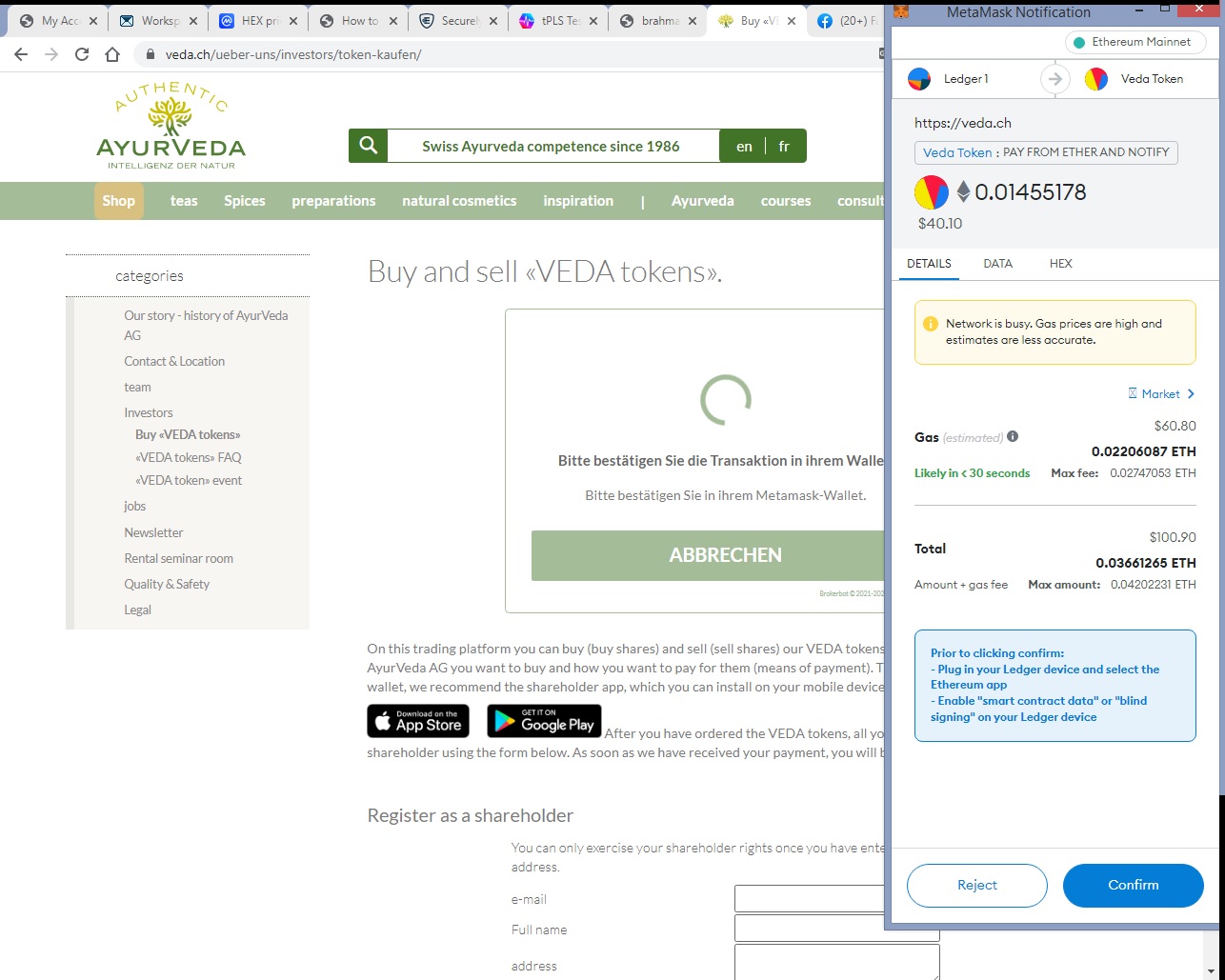The width and height of the screenshot is (1225, 980).
Task: Open the teas menu item
Action: coord(184,201)
